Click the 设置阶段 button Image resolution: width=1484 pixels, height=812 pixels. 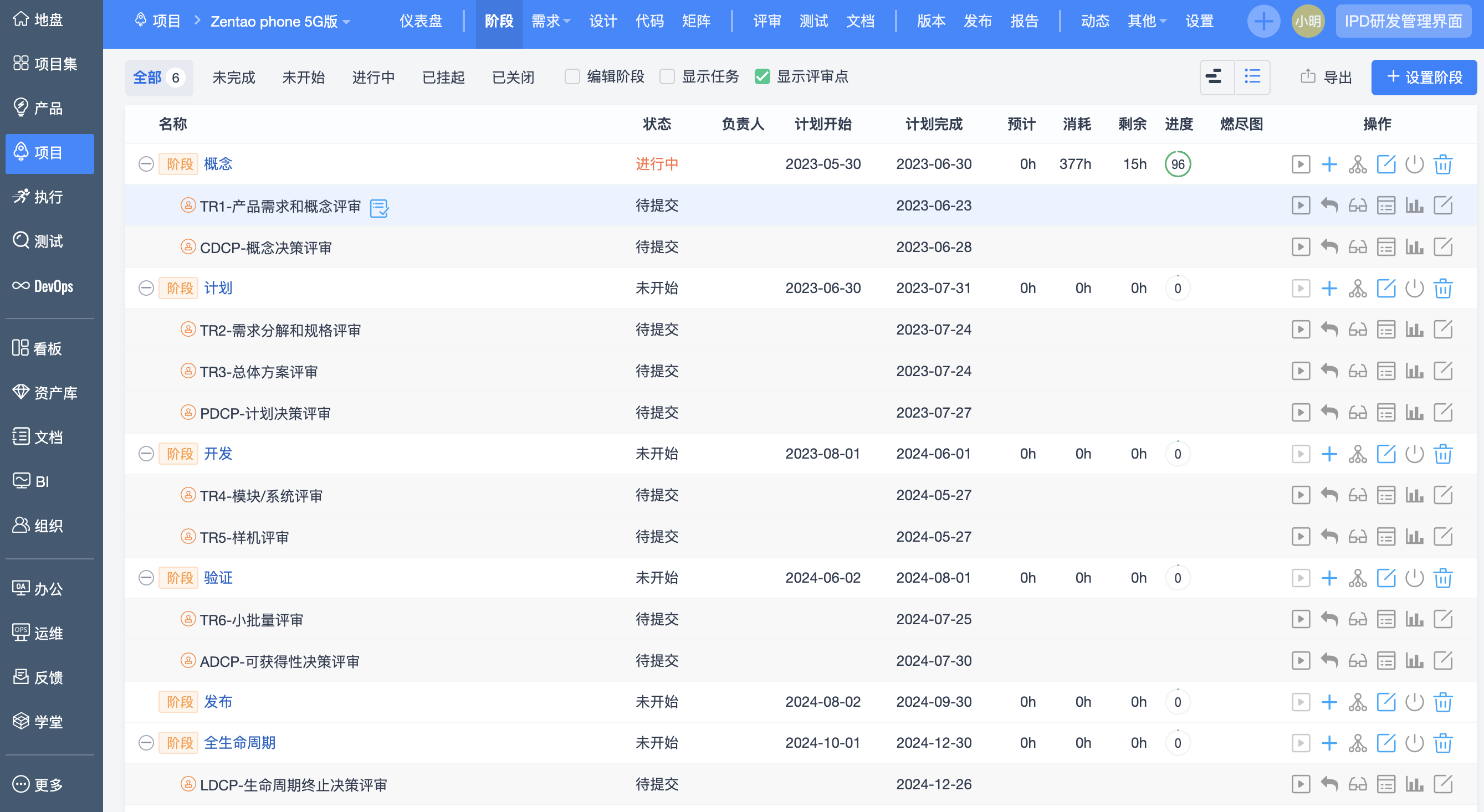[x=1424, y=77]
